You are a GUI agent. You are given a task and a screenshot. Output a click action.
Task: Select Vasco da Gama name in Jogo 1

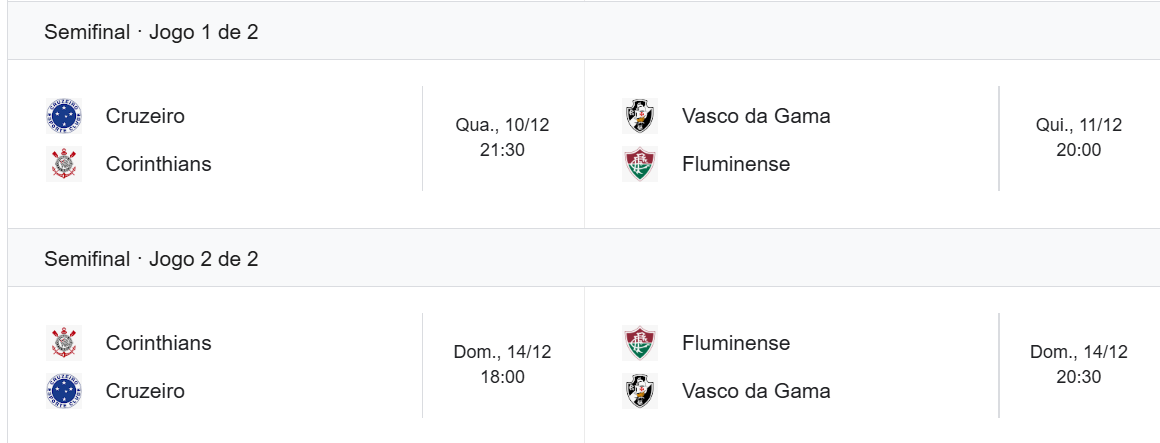[756, 116]
